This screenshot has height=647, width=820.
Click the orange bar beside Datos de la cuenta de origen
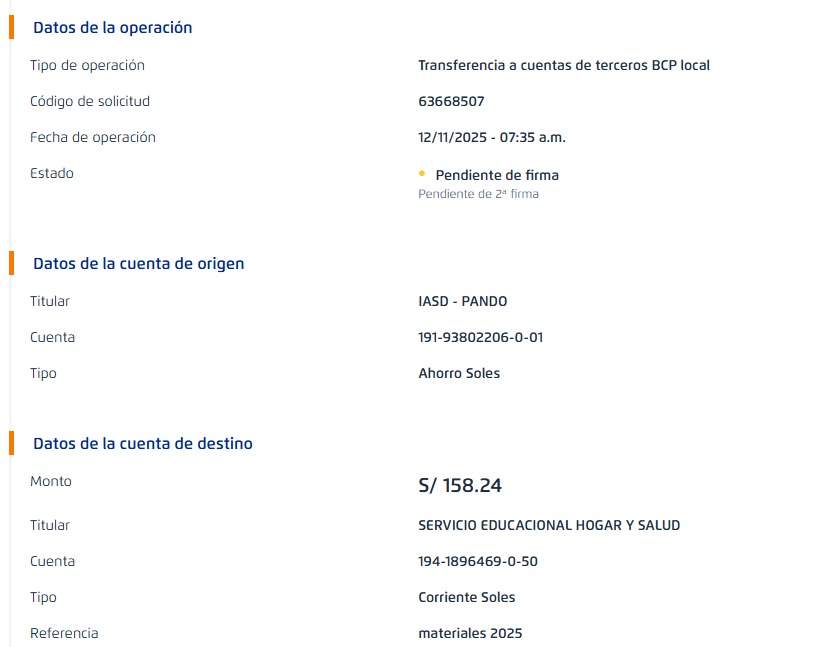tap(11, 263)
